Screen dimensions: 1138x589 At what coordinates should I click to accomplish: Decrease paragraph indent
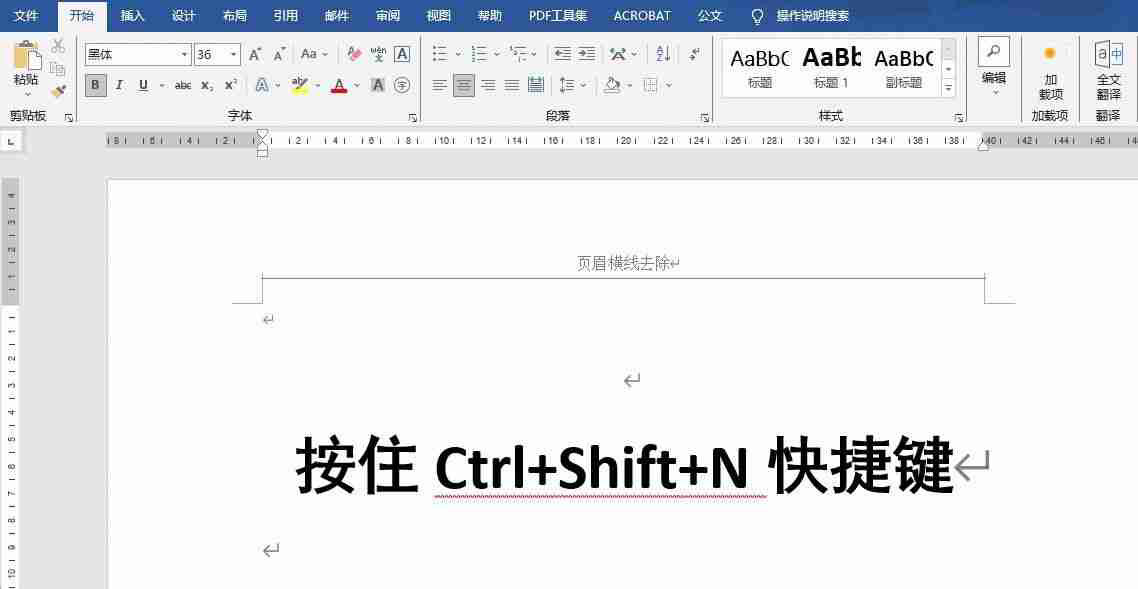pyautogui.click(x=562, y=54)
